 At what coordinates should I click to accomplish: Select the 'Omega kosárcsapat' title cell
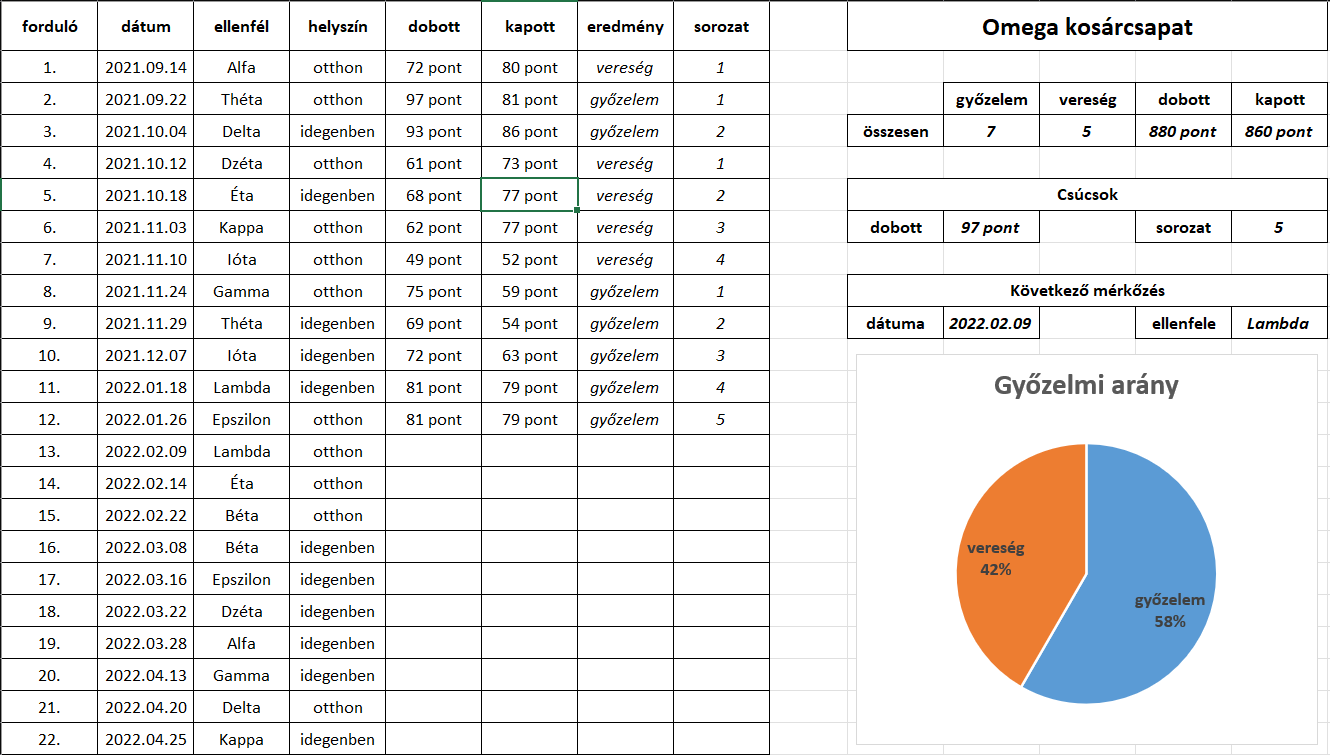(1087, 27)
